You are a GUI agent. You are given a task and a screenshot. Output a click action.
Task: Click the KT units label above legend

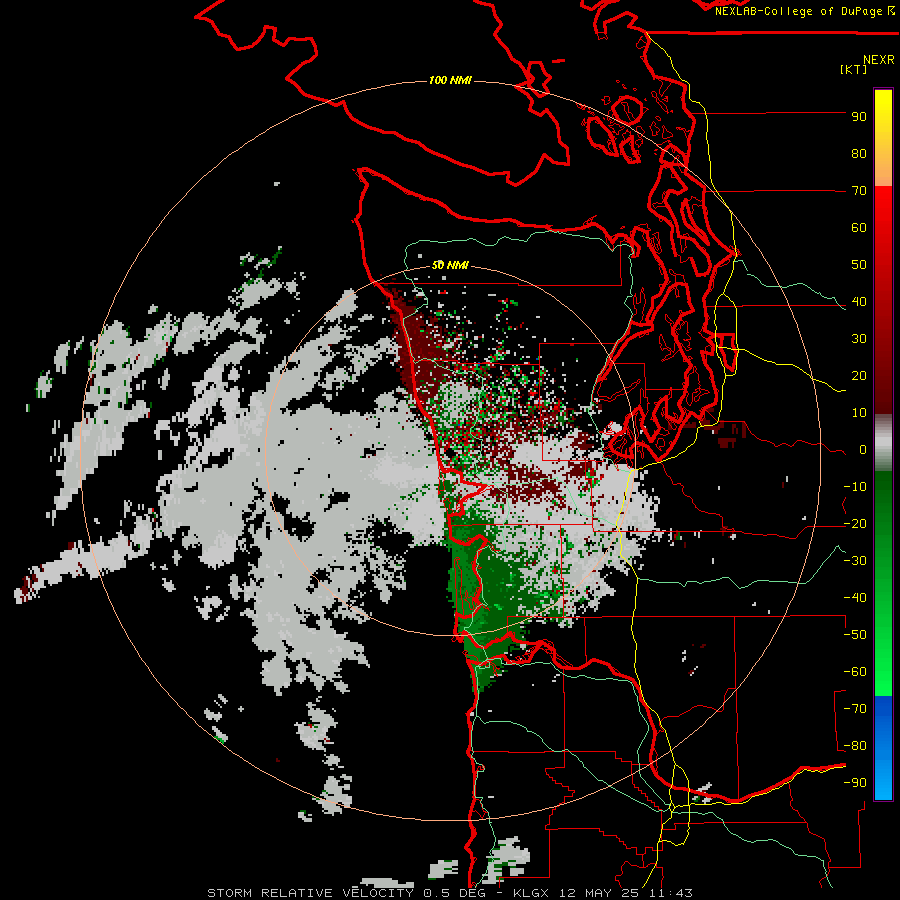point(854,69)
